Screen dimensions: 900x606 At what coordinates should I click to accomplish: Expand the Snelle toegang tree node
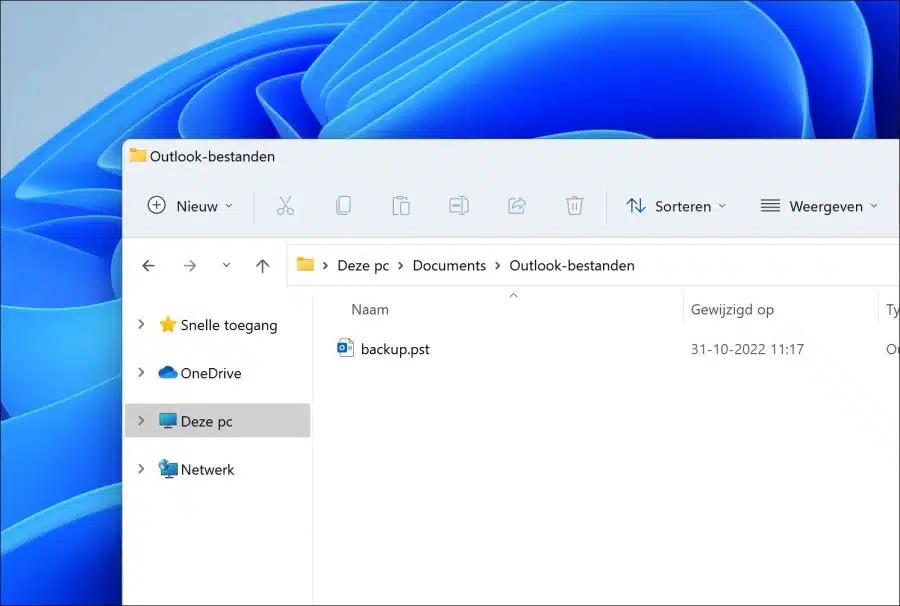coord(141,324)
